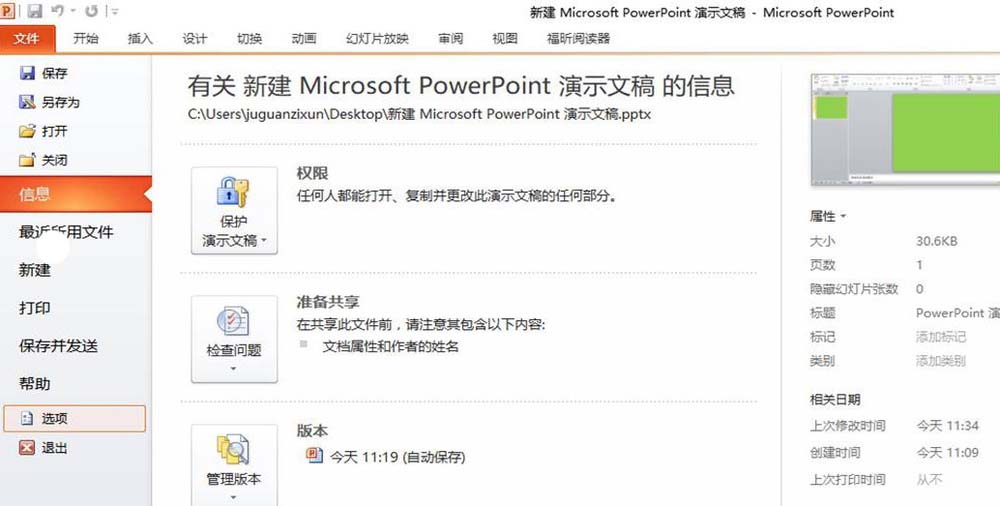Click the green slide preview thumbnail
Screen dimensions: 1000x506
point(906,130)
